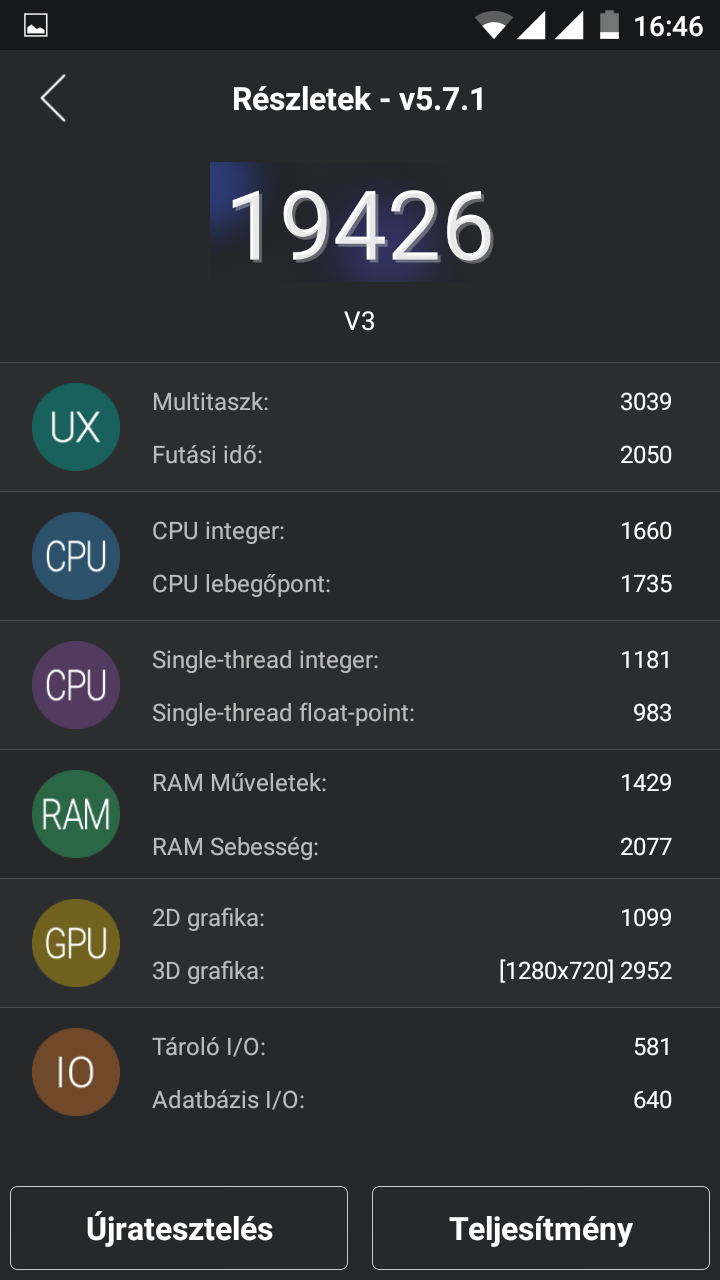The width and height of the screenshot is (720, 1280).
Task: Tap the blue CPU category icon
Action: point(76,556)
